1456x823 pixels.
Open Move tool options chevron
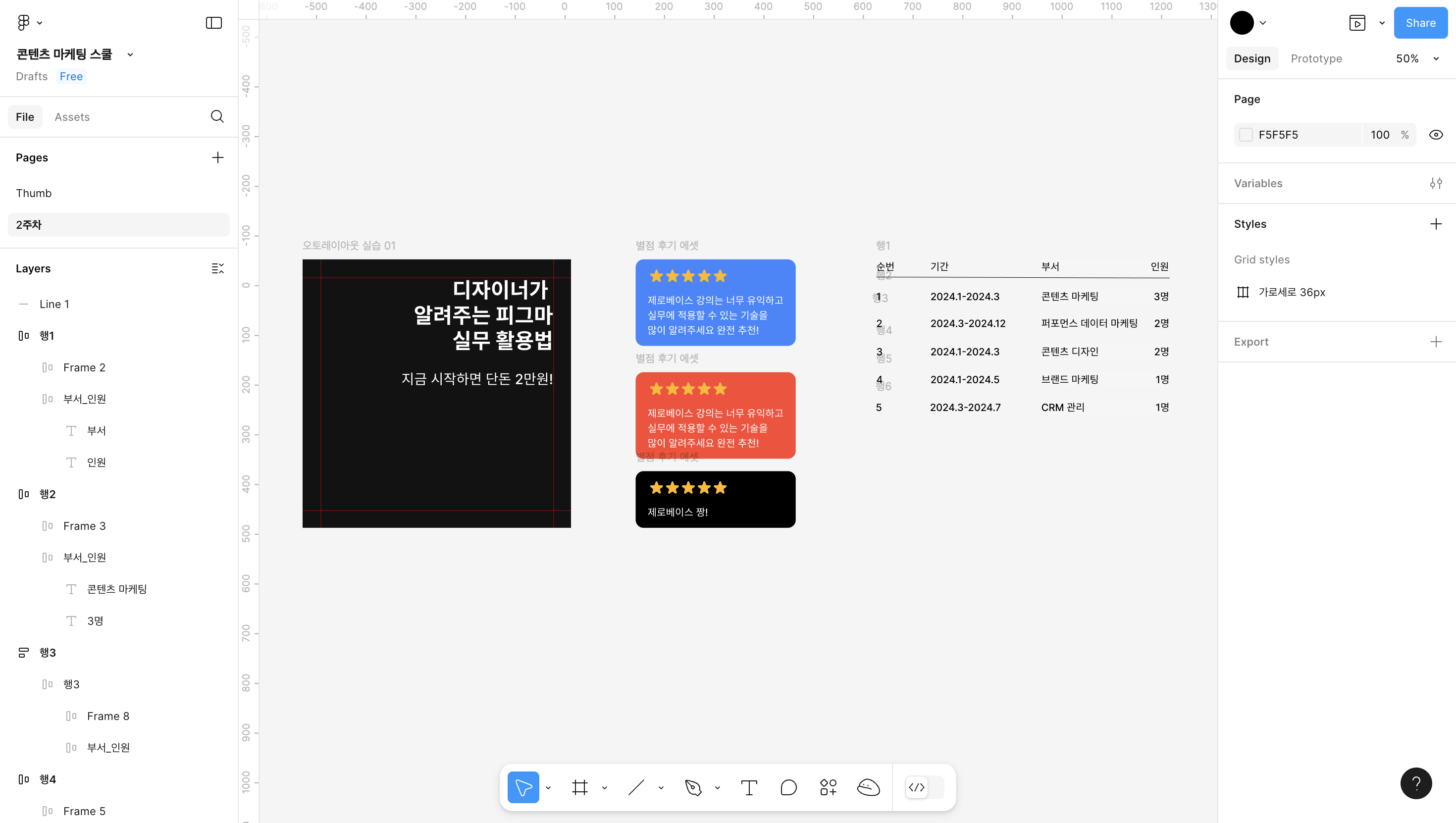(x=548, y=787)
